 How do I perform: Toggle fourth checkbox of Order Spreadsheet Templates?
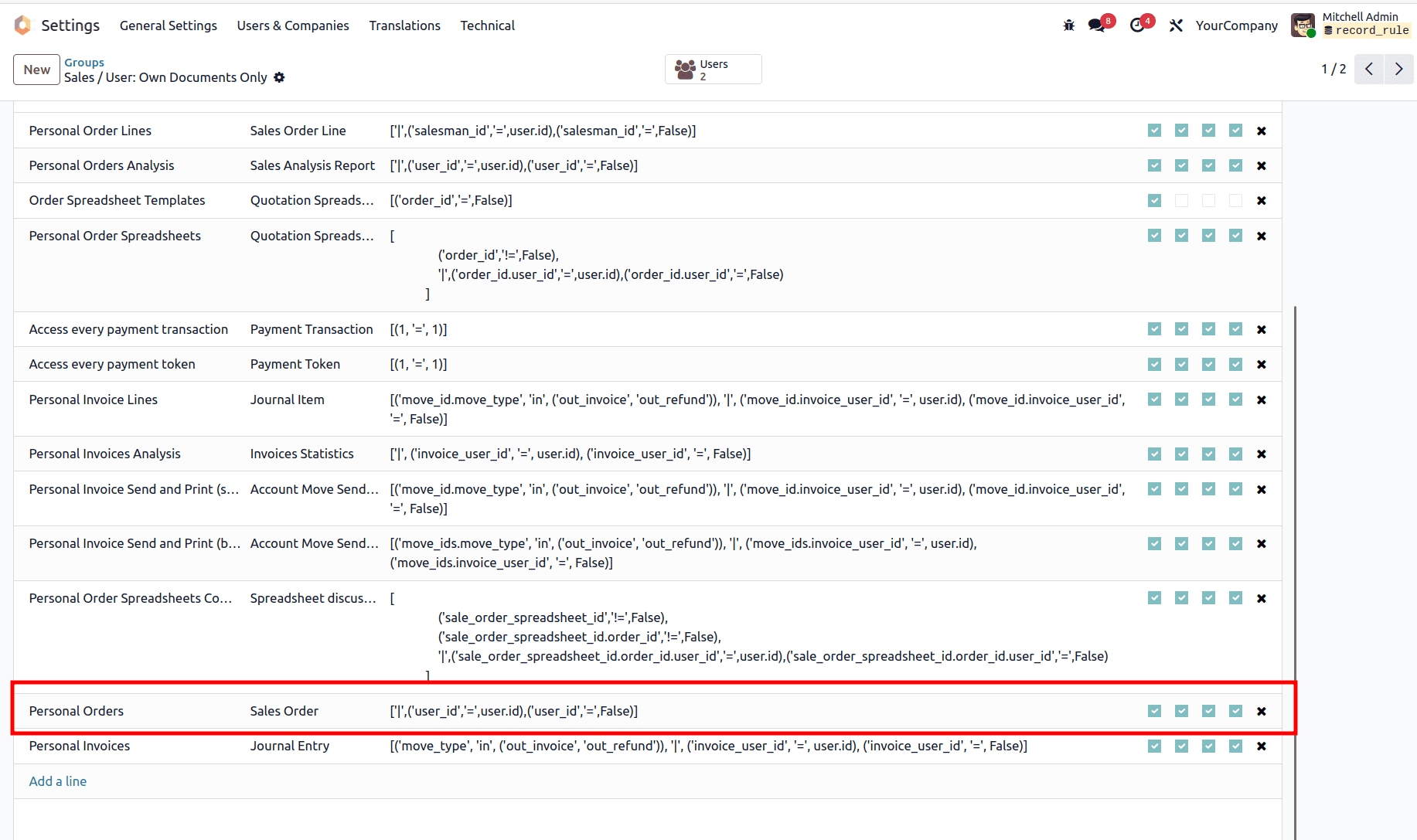(x=1235, y=200)
